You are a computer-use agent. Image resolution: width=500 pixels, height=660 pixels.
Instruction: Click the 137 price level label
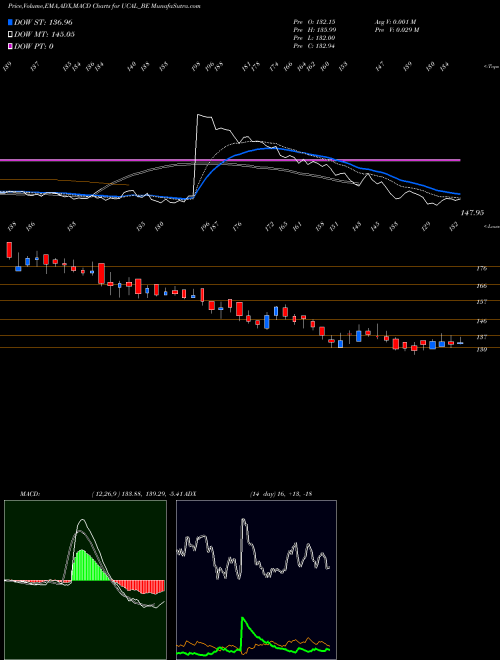(481, 337)
